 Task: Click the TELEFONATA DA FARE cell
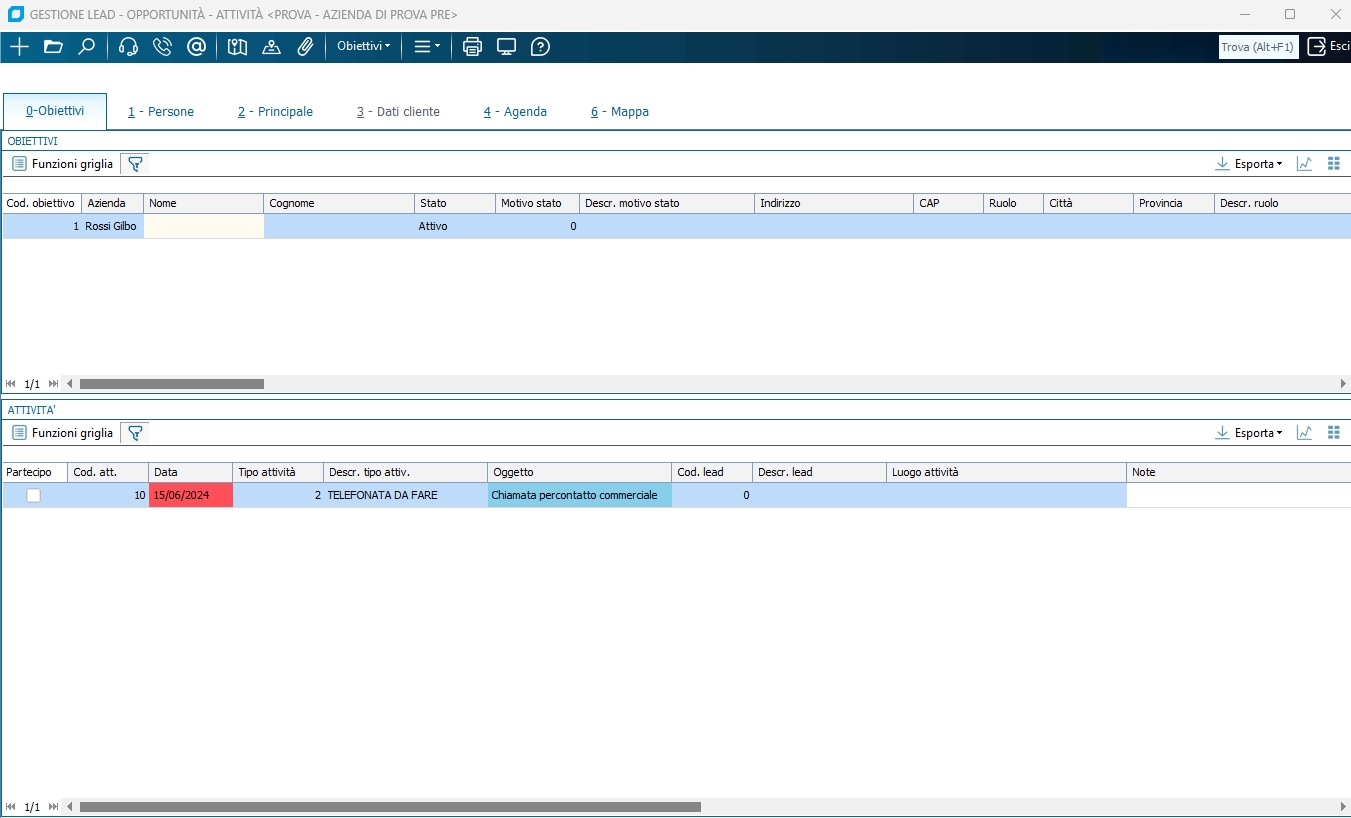click(x=406, y=495)
